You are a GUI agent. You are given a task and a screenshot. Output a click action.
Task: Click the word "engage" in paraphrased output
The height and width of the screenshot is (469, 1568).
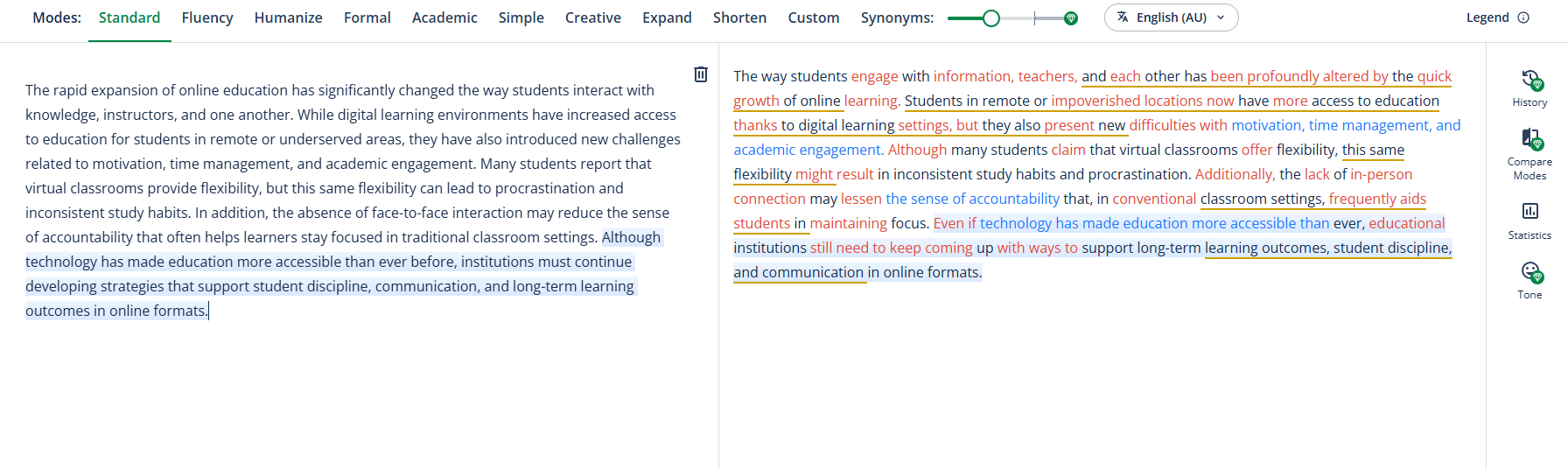(874, 76)
